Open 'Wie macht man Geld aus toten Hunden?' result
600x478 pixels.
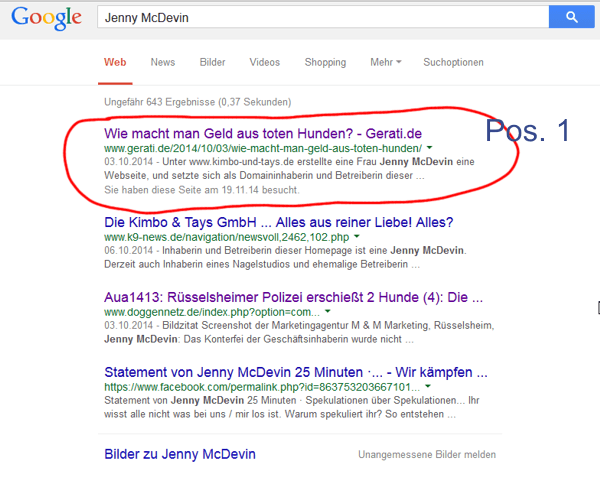tap(263, 134)
